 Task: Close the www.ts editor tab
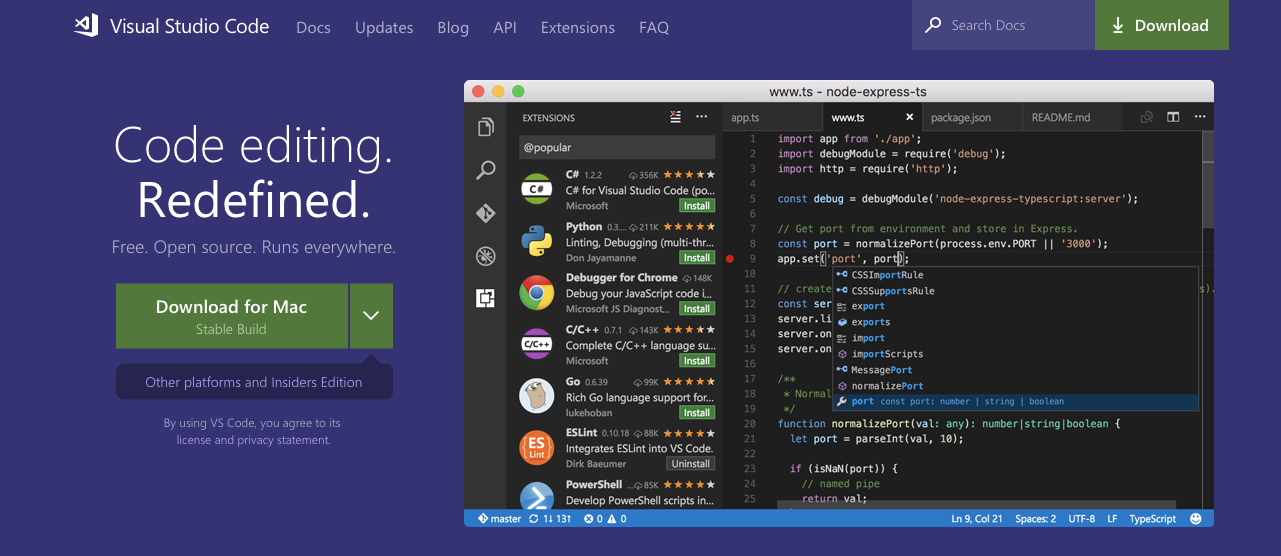(909, 117)
